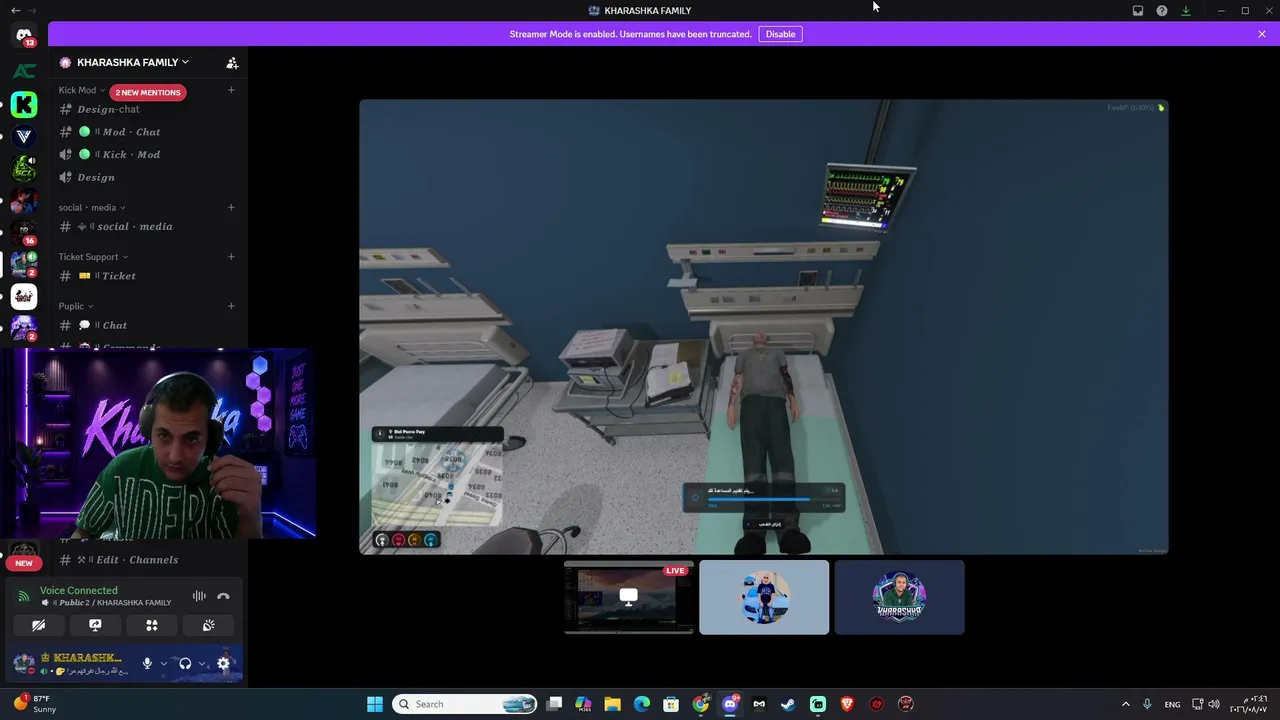Collapse the Kick Mod category
Image resolution: width=1280 pixels, height=720 pixels.
81,90
